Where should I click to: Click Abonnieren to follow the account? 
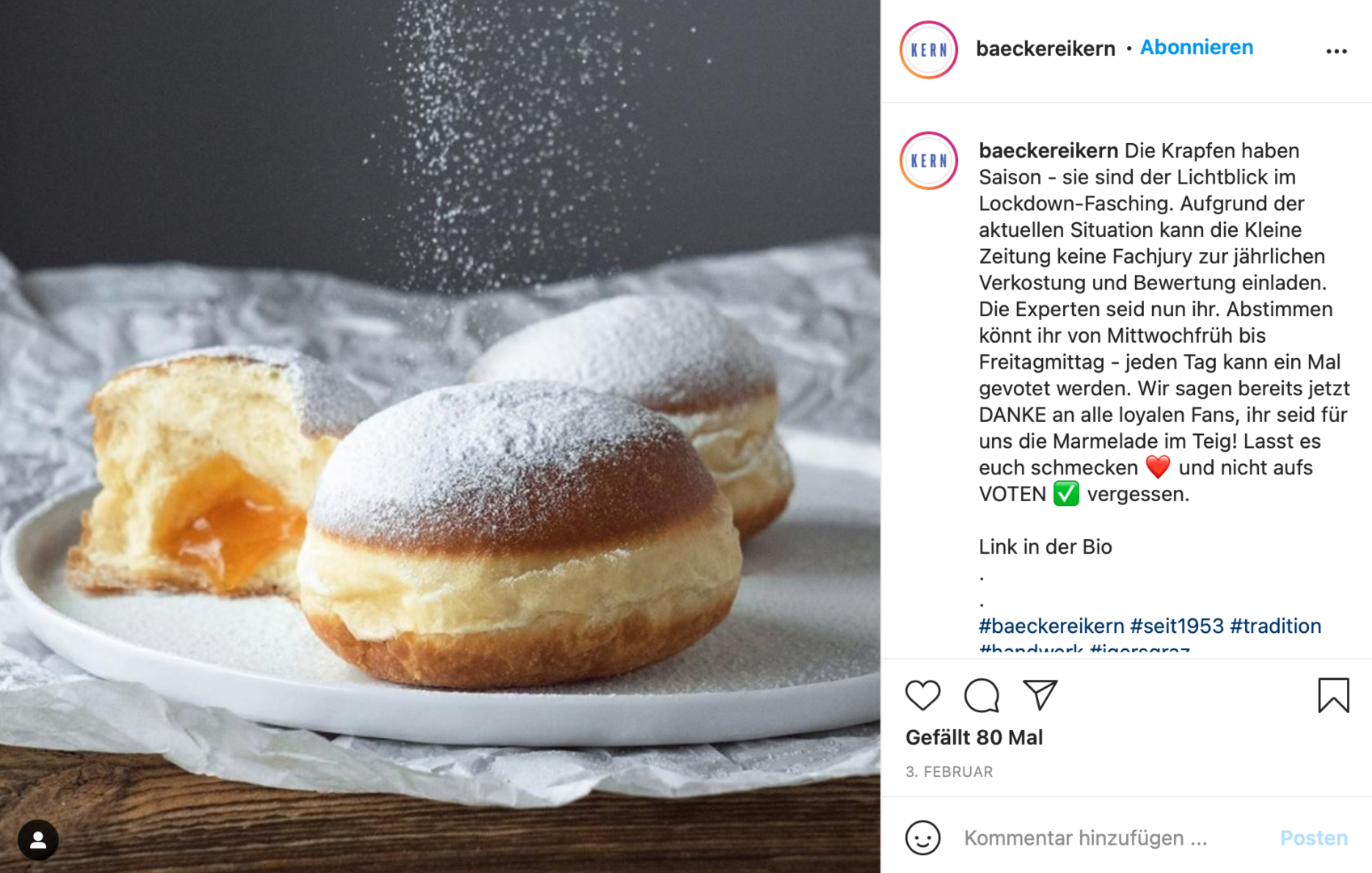(x=1197, y=48)
